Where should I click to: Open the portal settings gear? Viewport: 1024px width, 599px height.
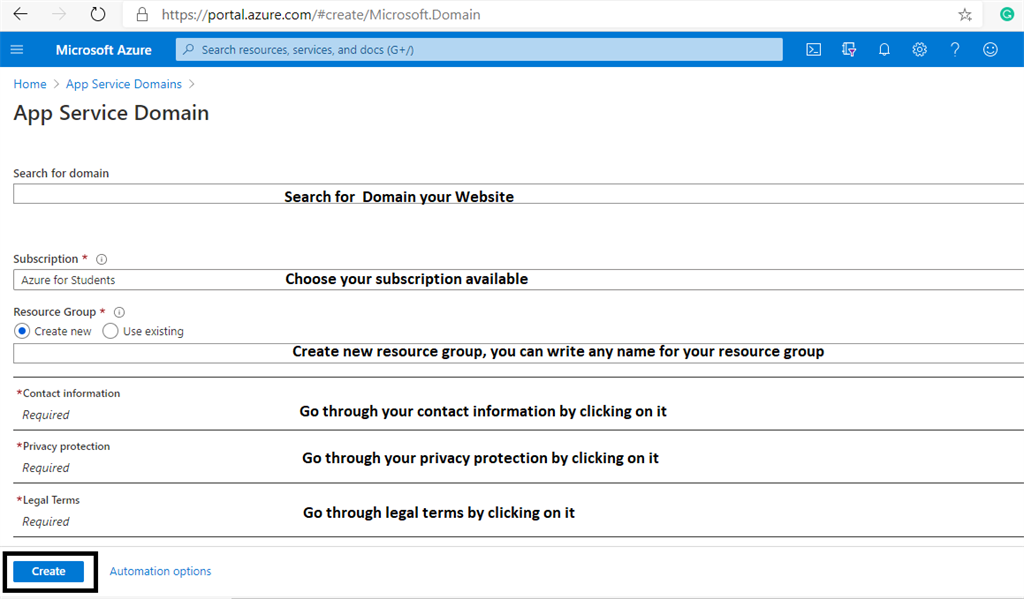pos(919,49)
